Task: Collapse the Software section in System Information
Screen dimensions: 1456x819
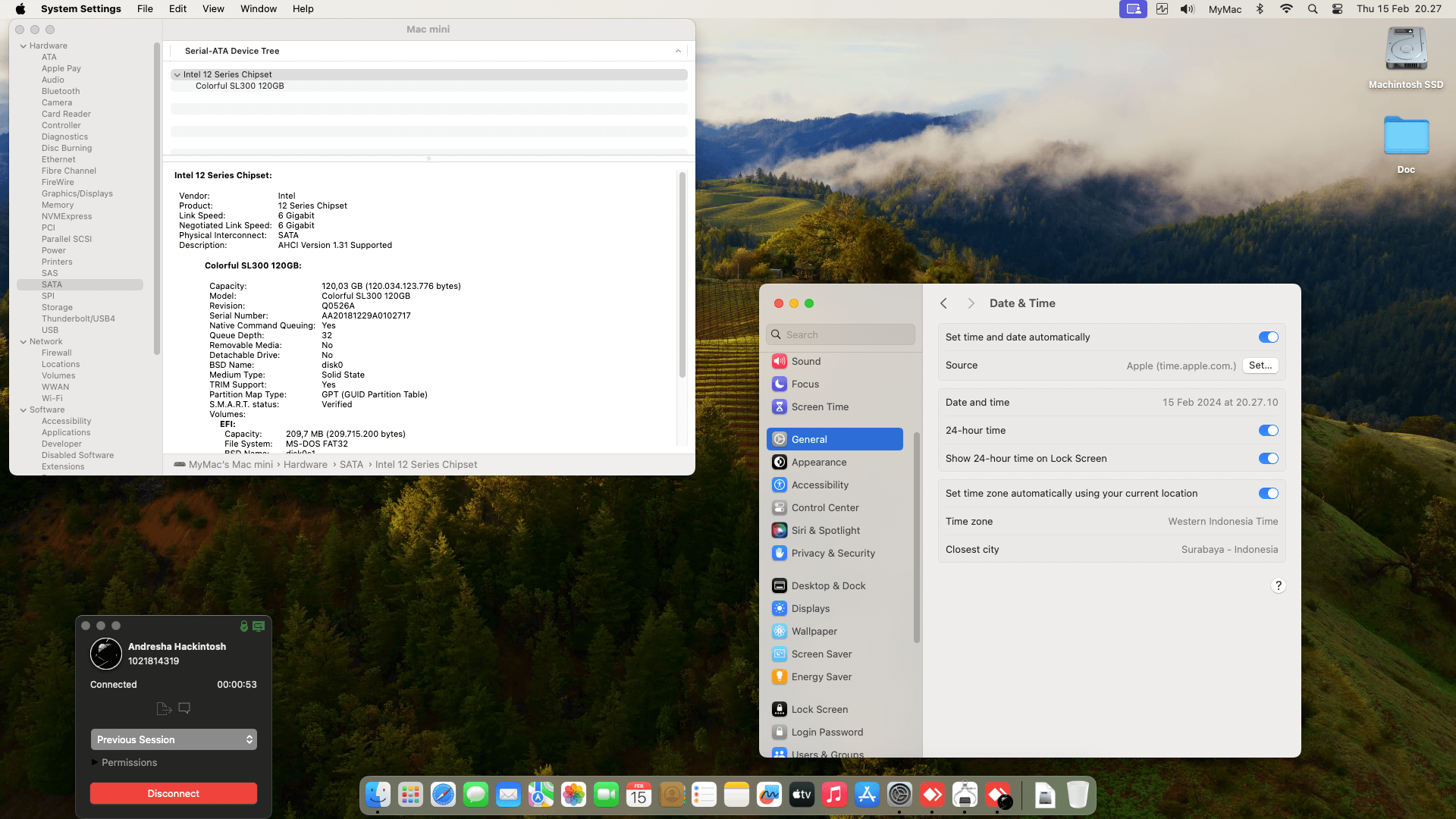Action: point(24,410)
